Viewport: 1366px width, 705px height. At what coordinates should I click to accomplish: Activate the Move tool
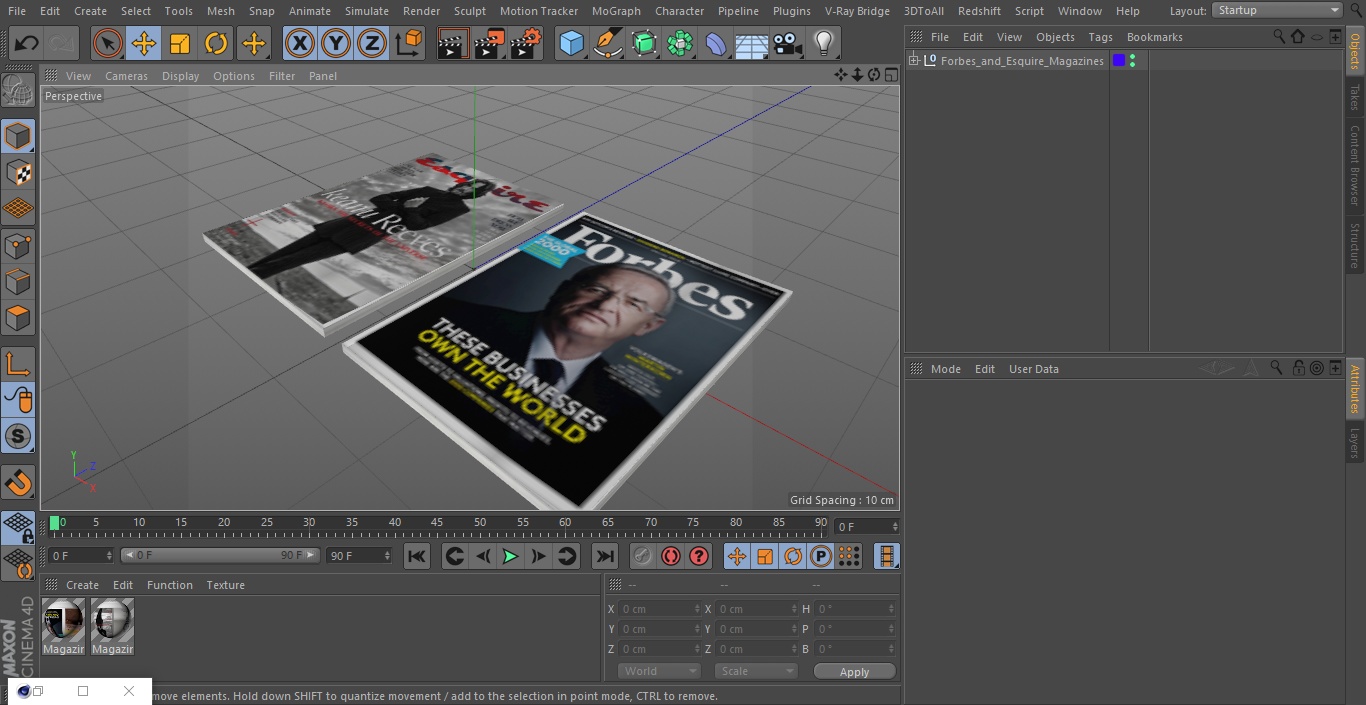click(143, 44)
